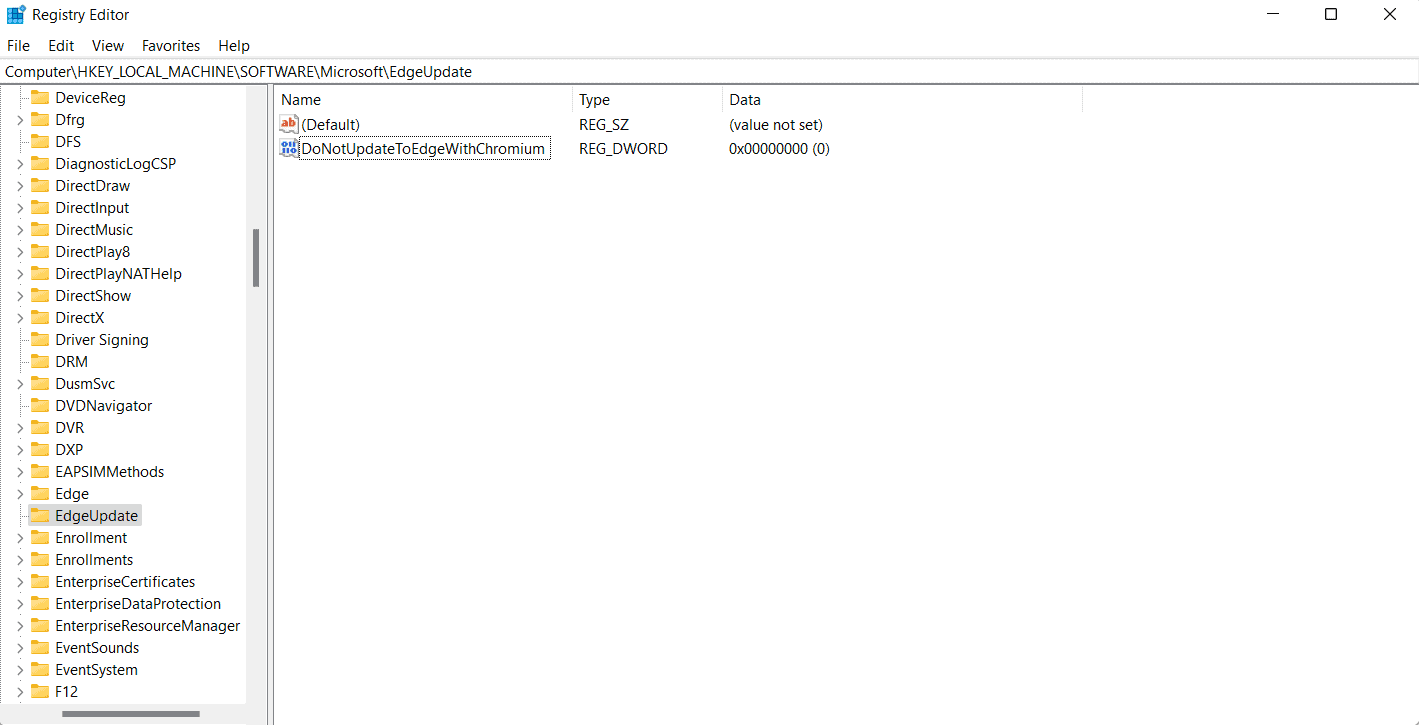
Task: Click the DiagnosticLogCSP folder icon
Action: 40,164
